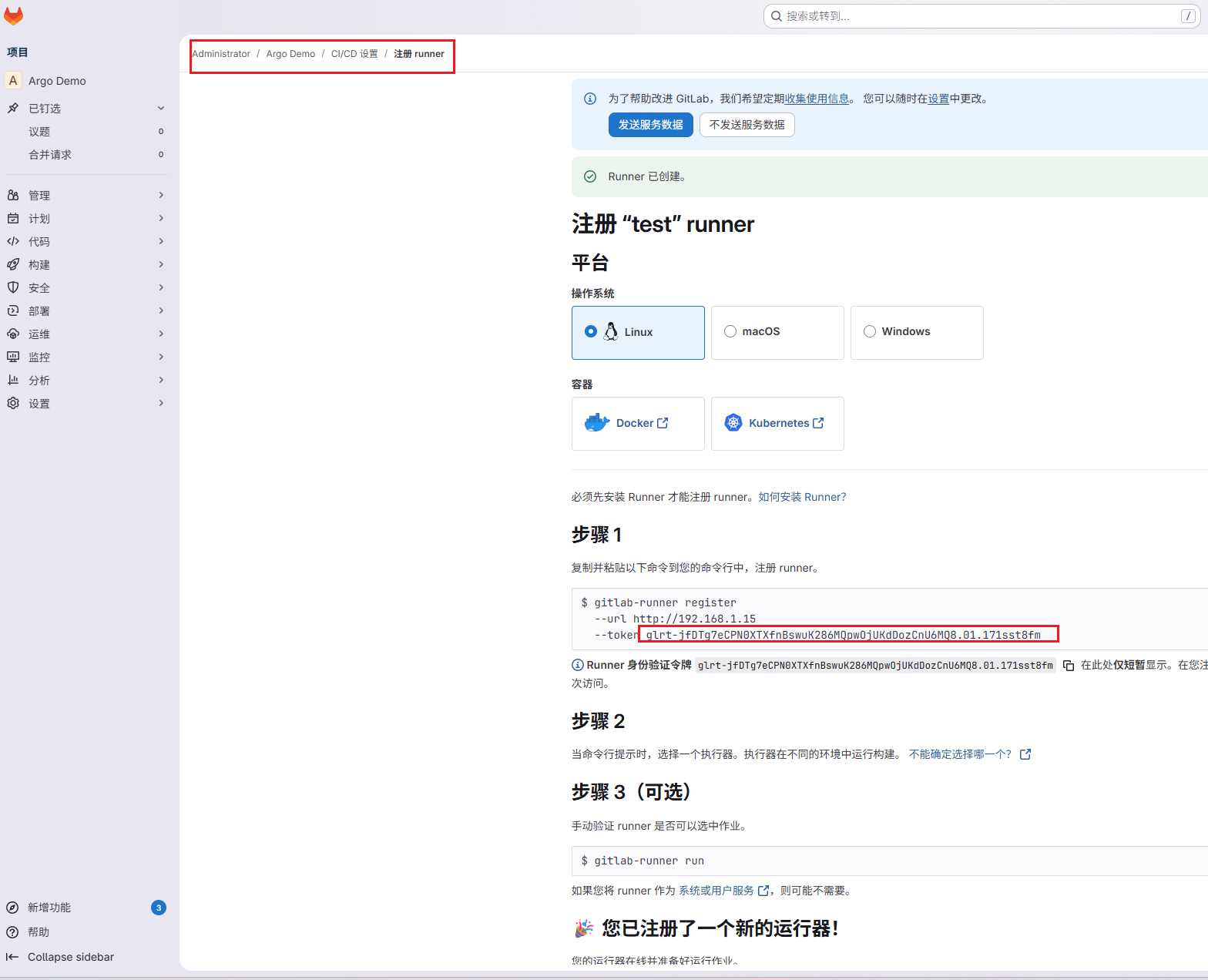Viewport: 1208px width, 980px height.
Task: Expand the 代码 menu chevron
Action: pos(161,241)
